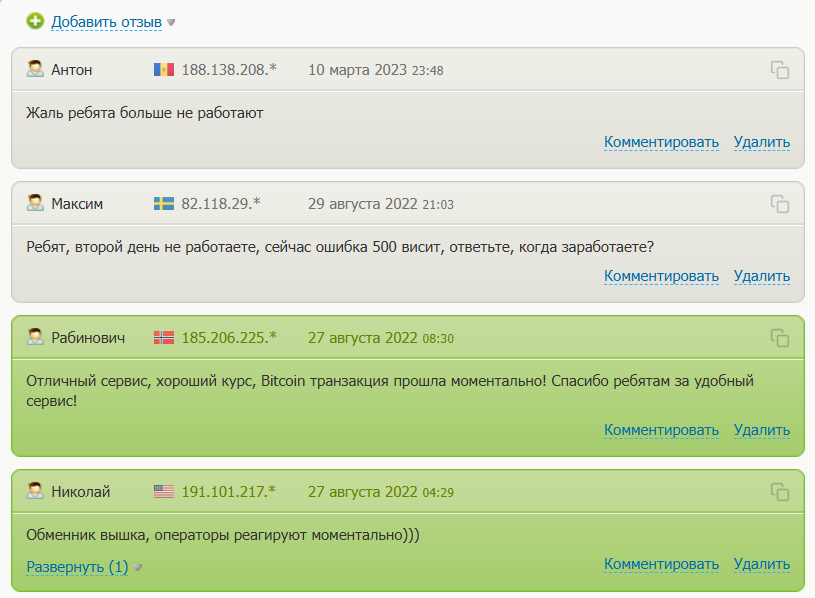Click the user avatar icon next to Максим
Viewport: 815px width, 598px height.
point(35,204)
